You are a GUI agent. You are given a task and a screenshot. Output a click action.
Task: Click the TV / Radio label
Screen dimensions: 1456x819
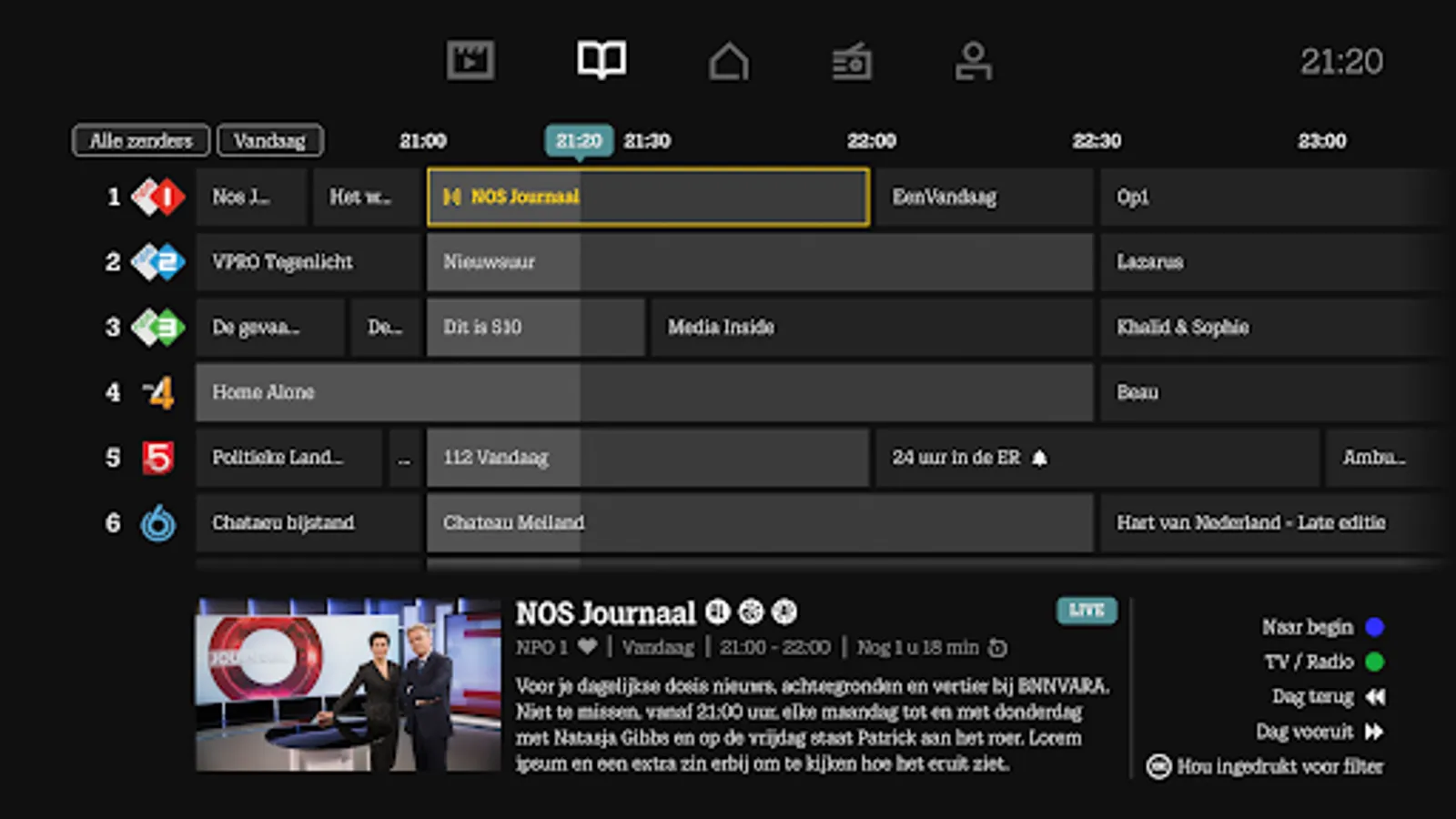tap(1309, 662)
